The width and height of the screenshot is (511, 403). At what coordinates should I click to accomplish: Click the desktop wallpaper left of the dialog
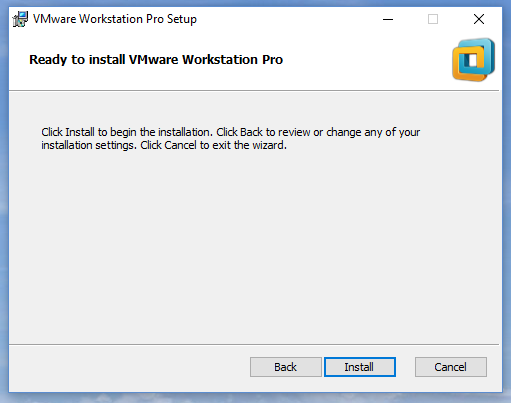click(x=4, y=201)
